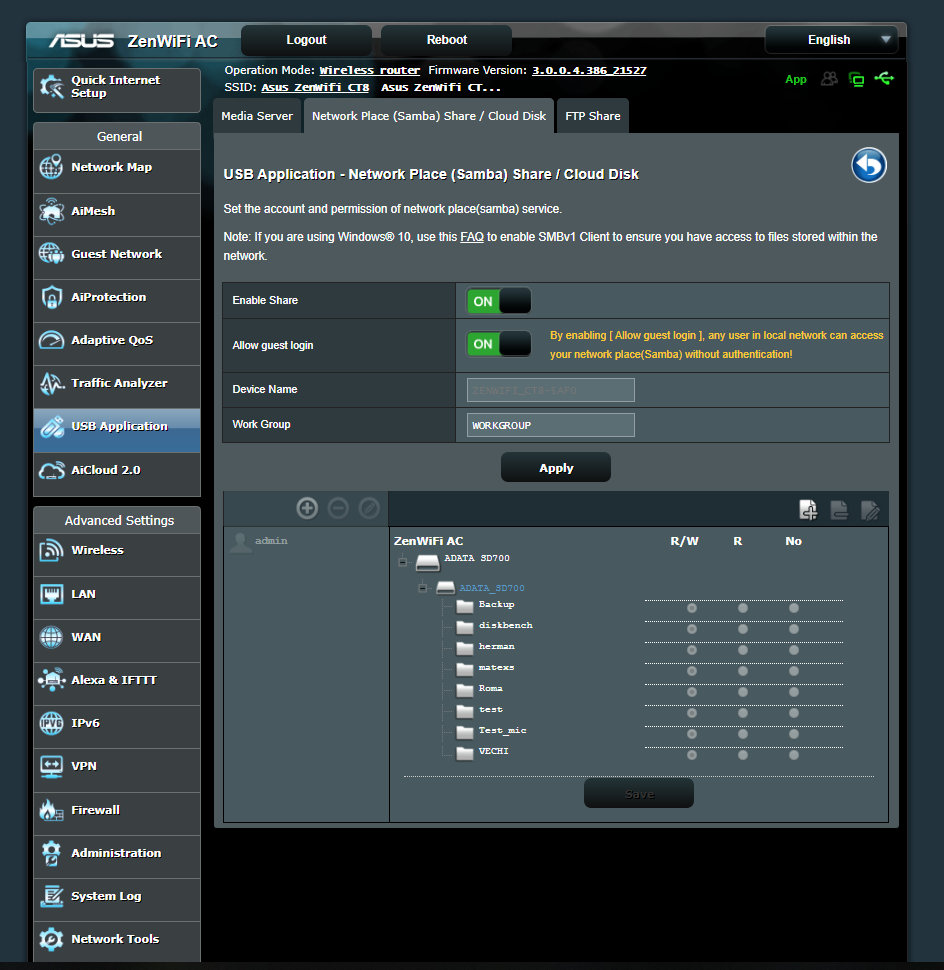Open Network Map globe icon
Image resolution: width=944 pixels, height=970 pixels.
coord(51,167)
